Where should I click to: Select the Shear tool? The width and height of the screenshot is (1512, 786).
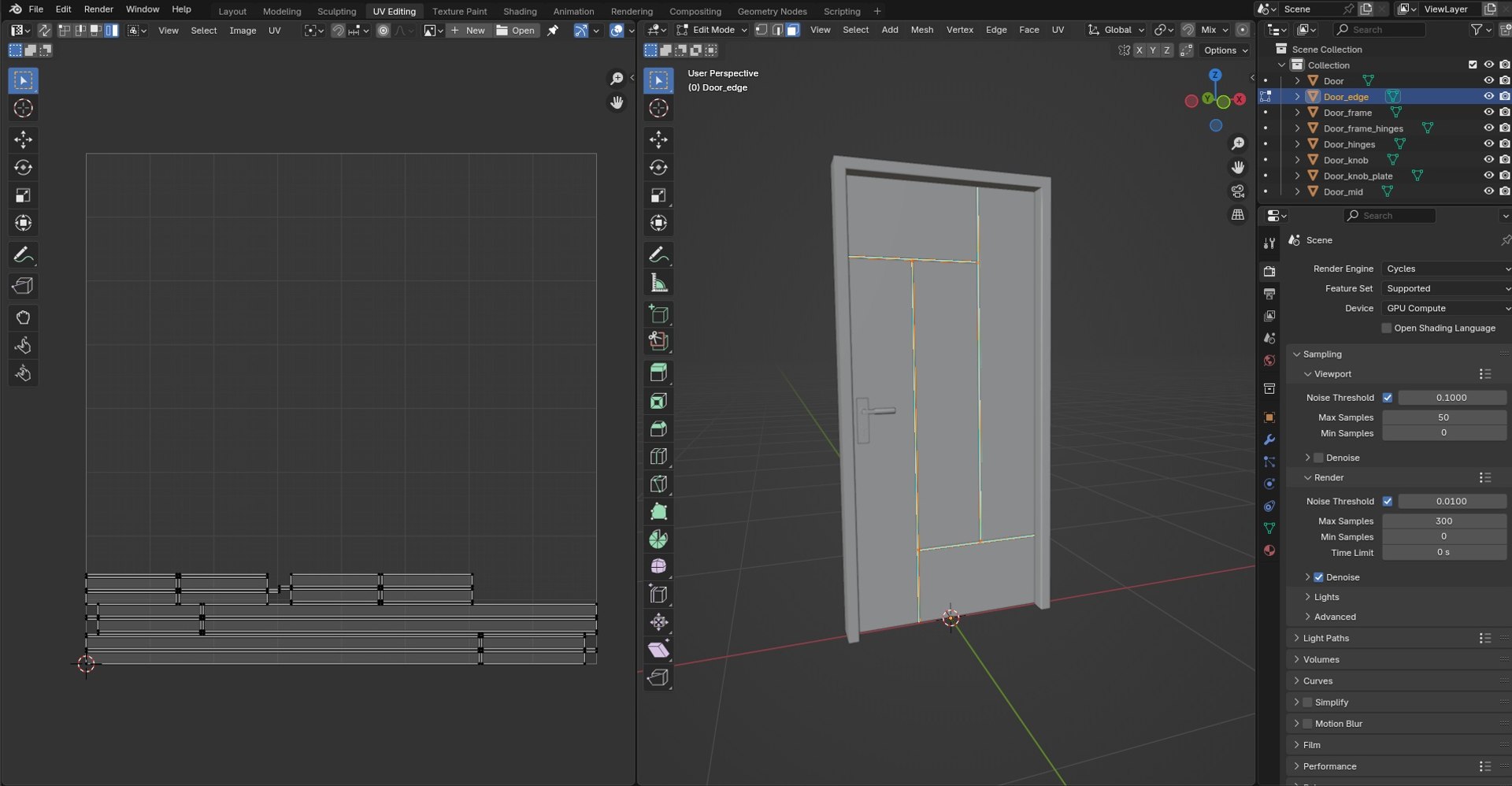(x=658, y=650)
